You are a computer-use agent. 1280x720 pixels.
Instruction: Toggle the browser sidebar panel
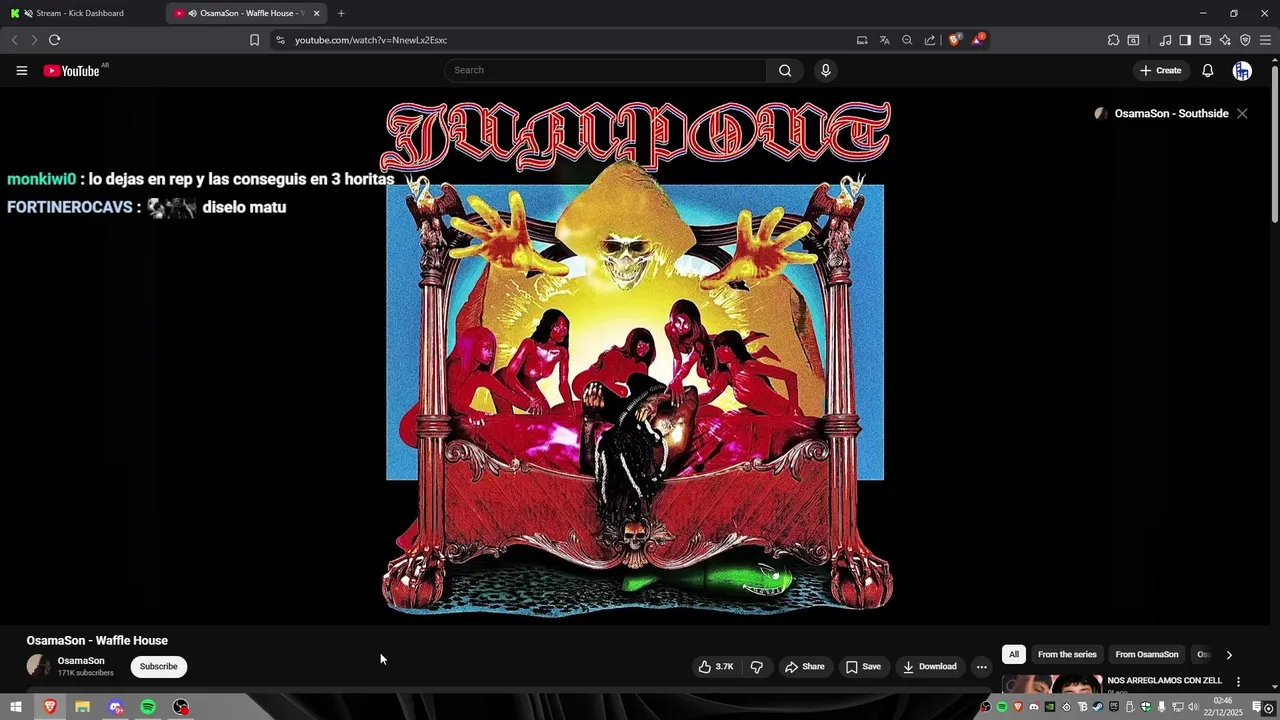tap(1185, 40)
